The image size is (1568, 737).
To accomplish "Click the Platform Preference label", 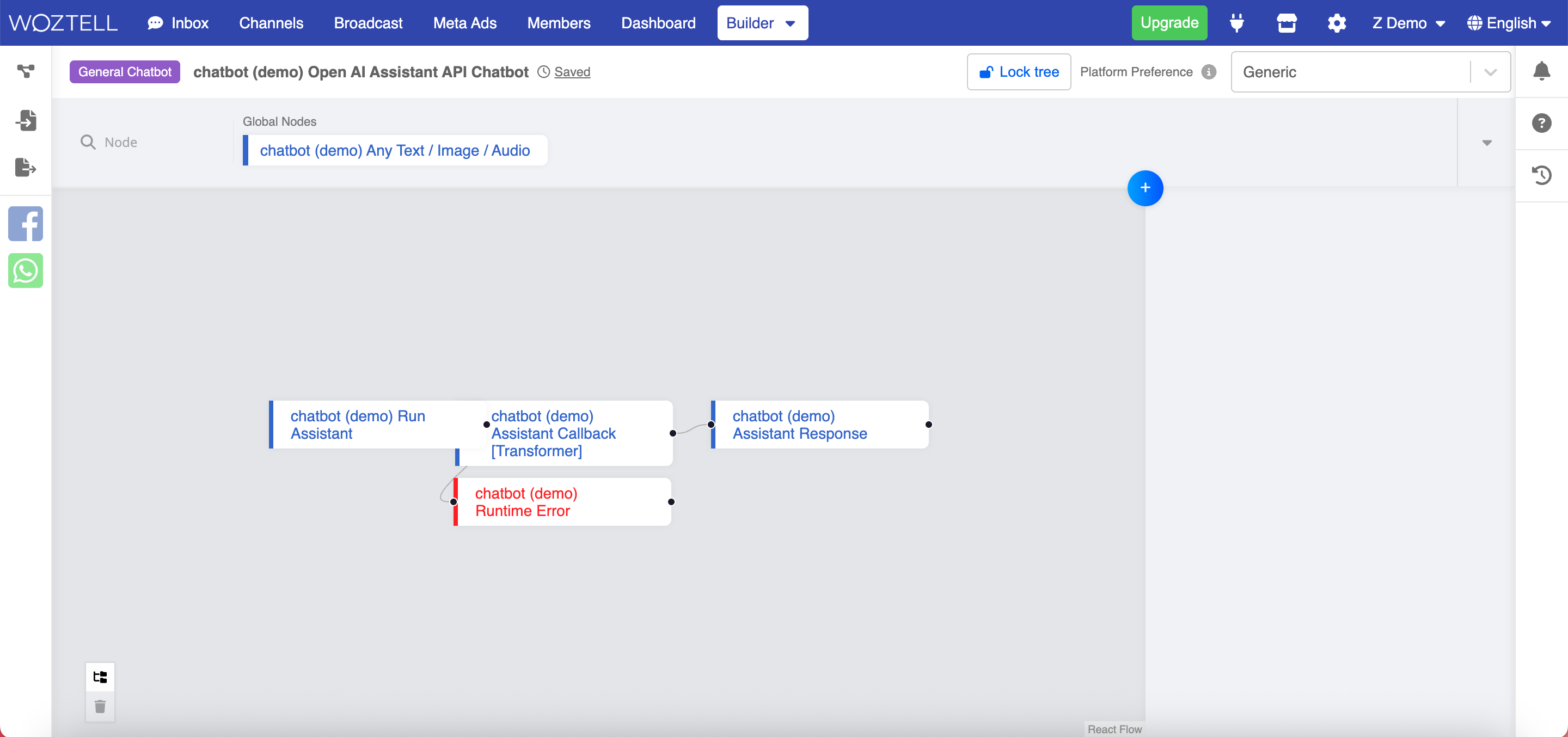I will tap(1136, 72).
